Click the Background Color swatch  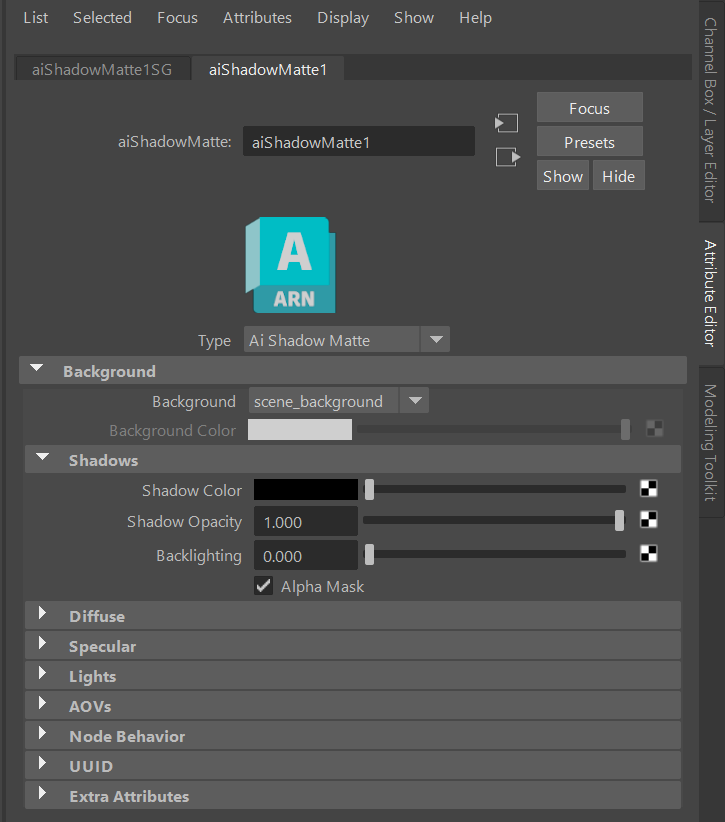click(300, 429)
